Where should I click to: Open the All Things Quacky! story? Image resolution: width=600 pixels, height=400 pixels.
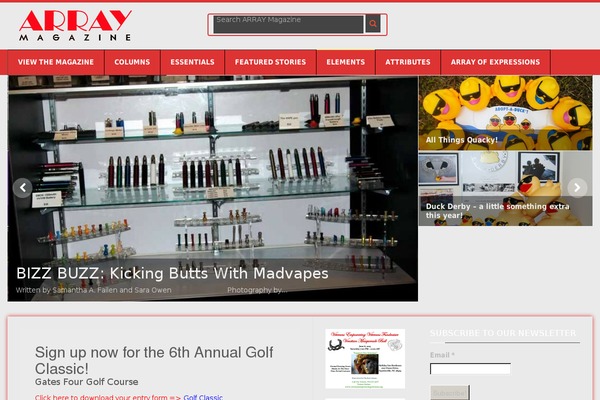(x=505, y=113)
